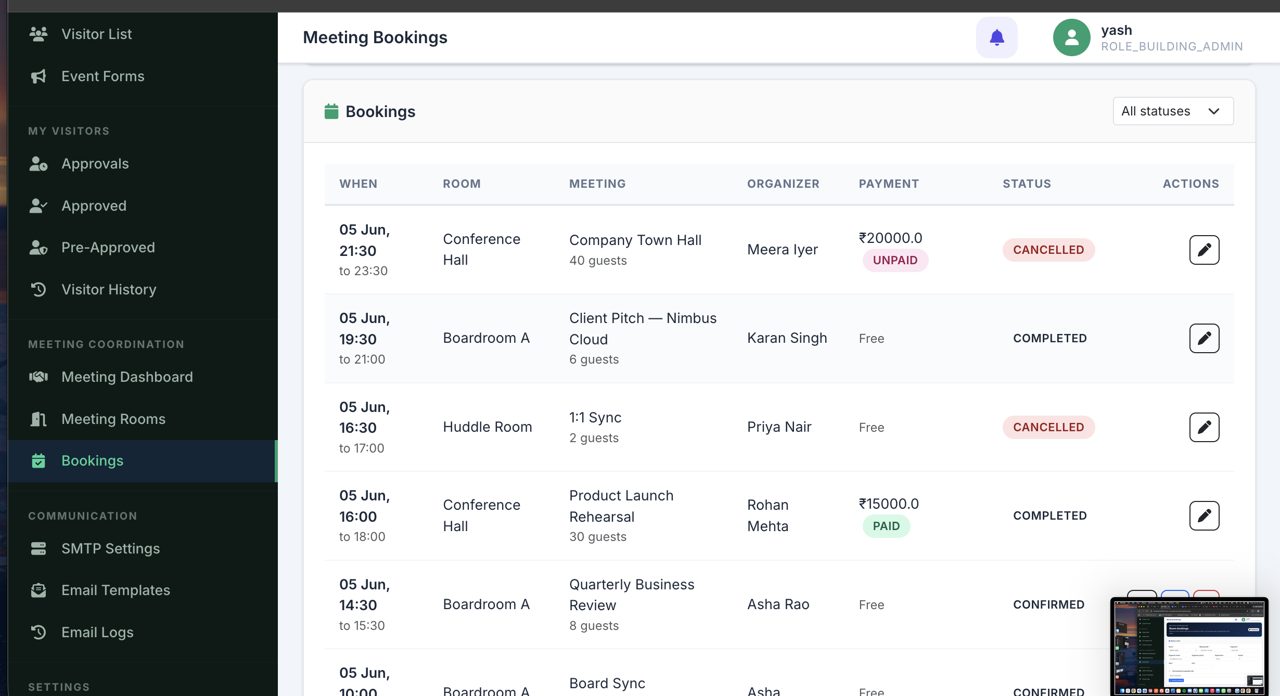Click the green user avatar icon
The height and width of the screenshot is (696, 1280).
coord(1071,38)
